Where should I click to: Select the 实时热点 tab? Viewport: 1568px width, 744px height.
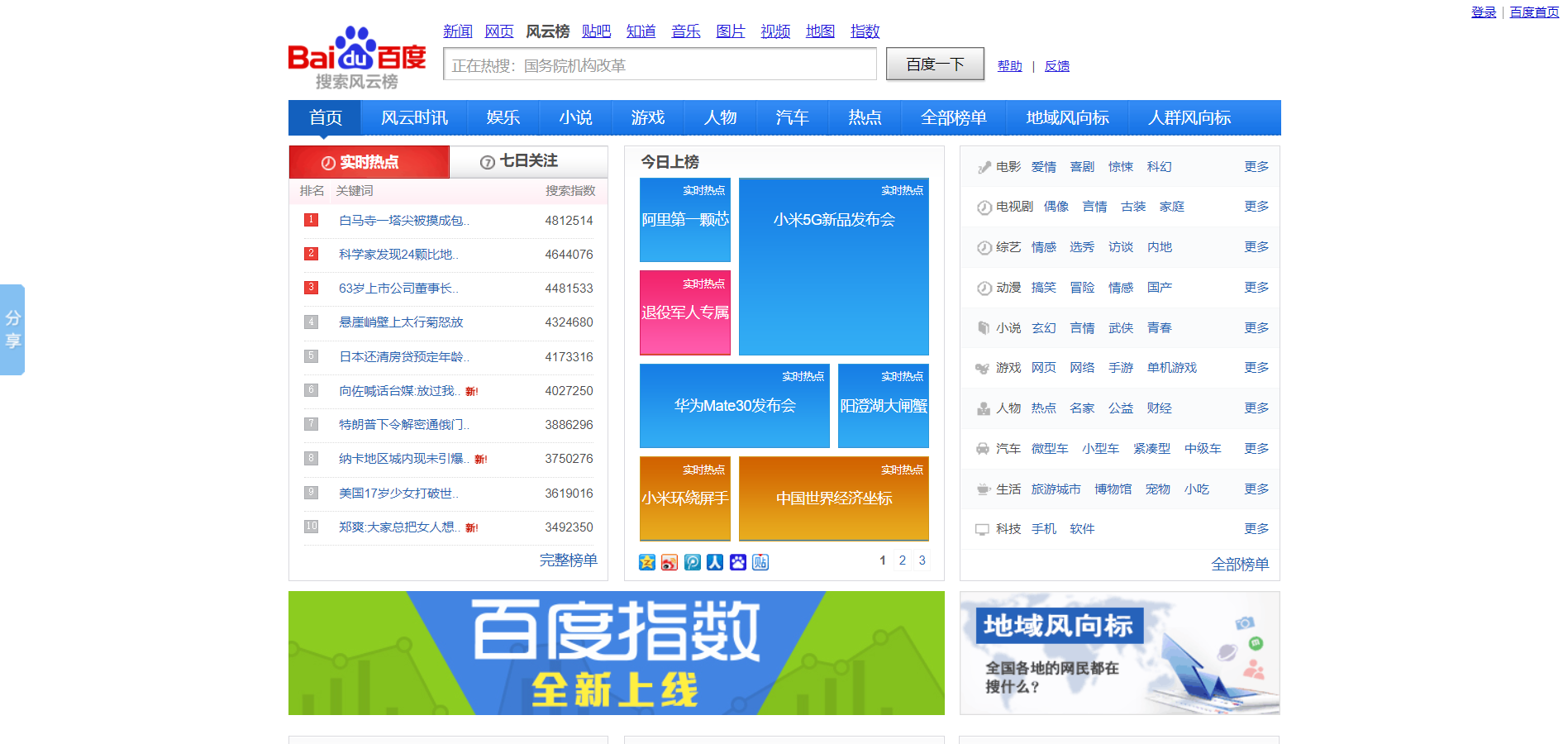369,162
